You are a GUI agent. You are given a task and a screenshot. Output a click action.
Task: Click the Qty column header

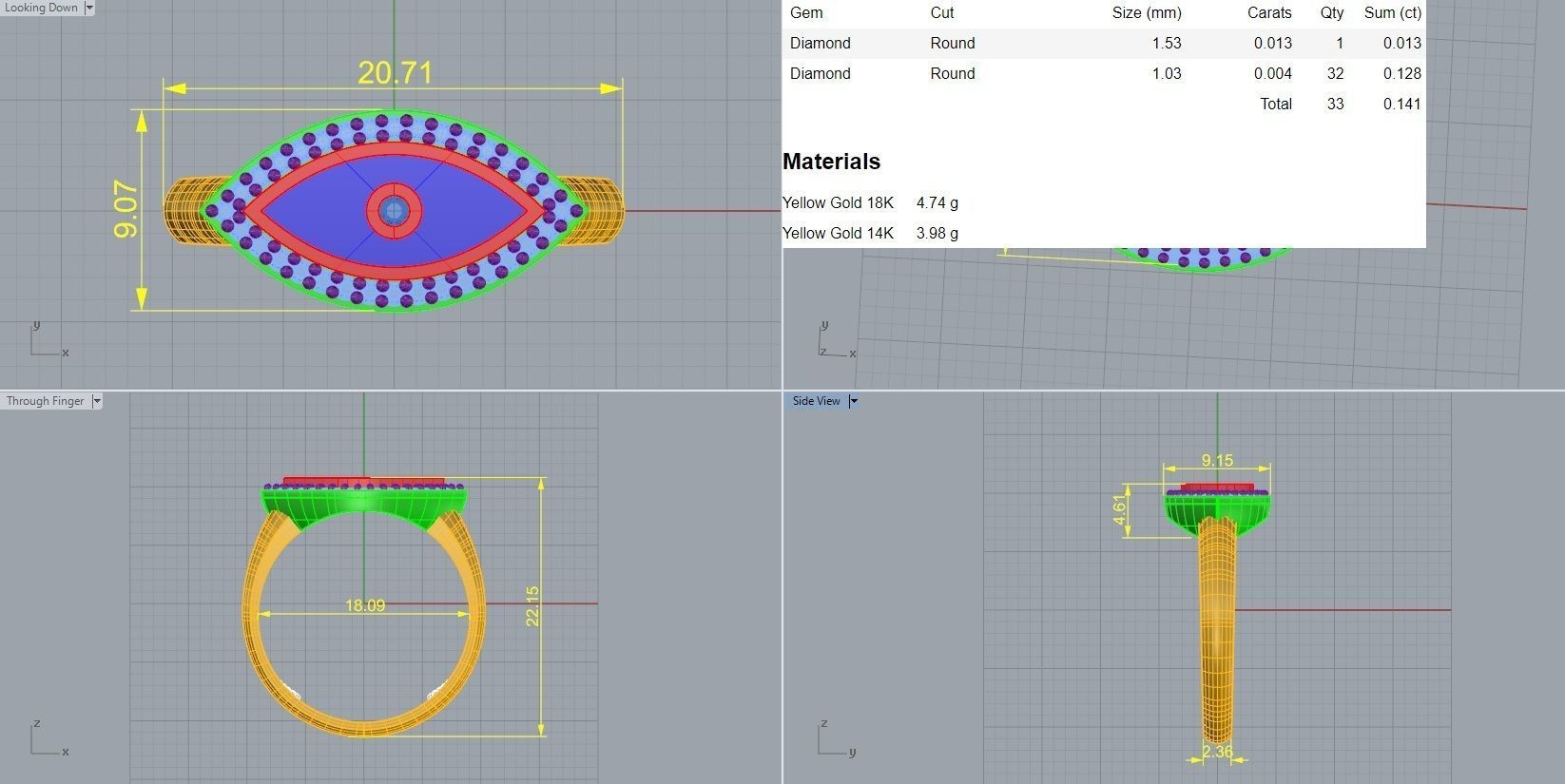pyautogui.click(x=1332, y=12)
